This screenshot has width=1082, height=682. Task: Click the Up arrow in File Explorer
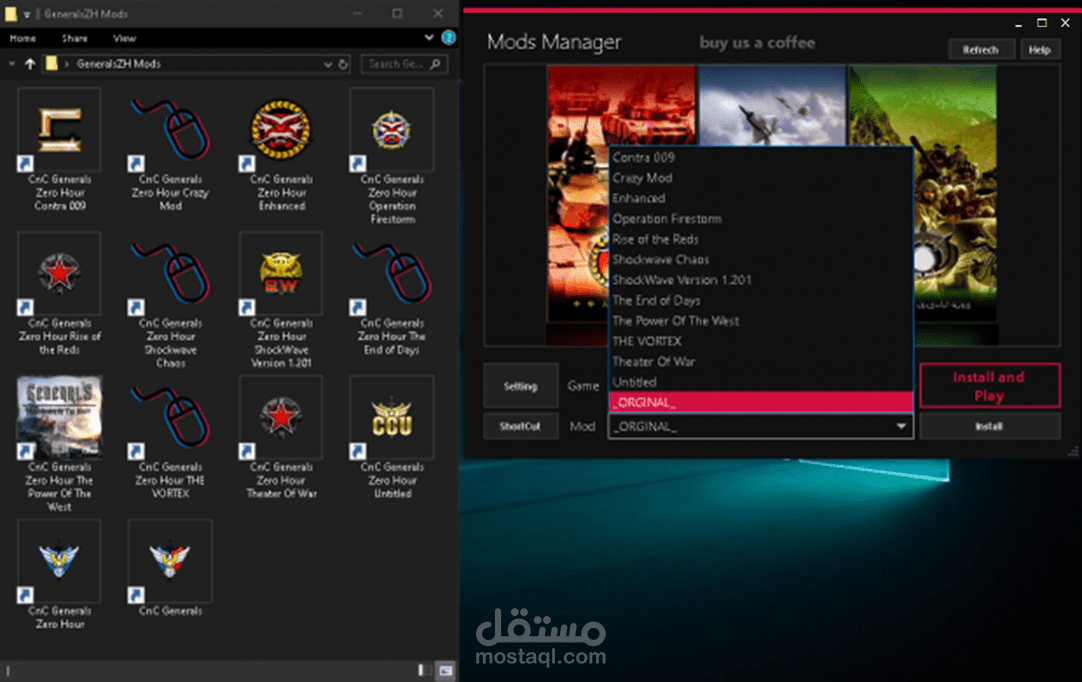click(30, 64)
